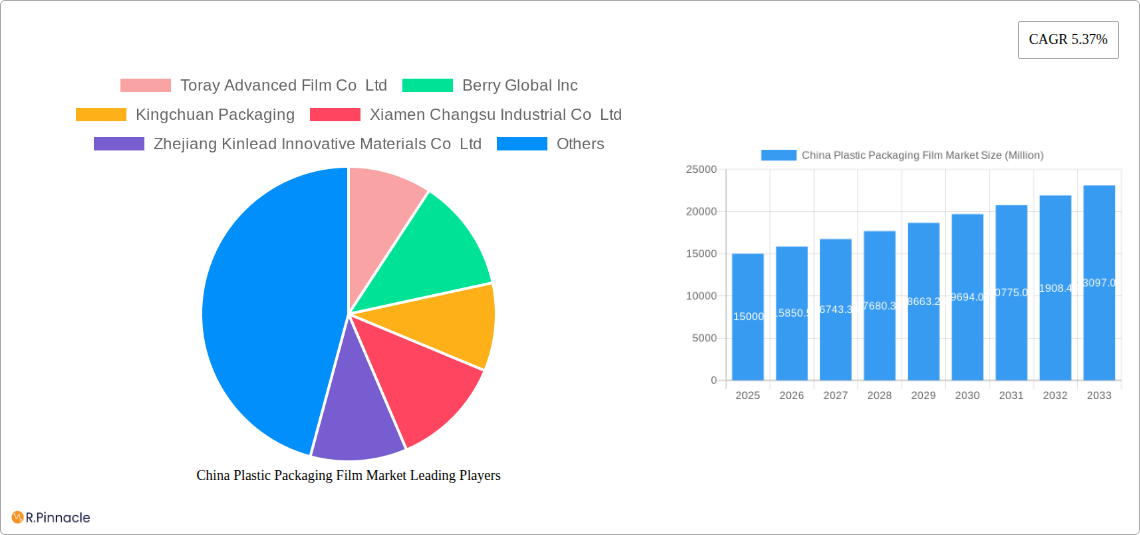The image size is (1140, 535).
Task: Toggle Others legend label
Action: (x=580, y=144)
